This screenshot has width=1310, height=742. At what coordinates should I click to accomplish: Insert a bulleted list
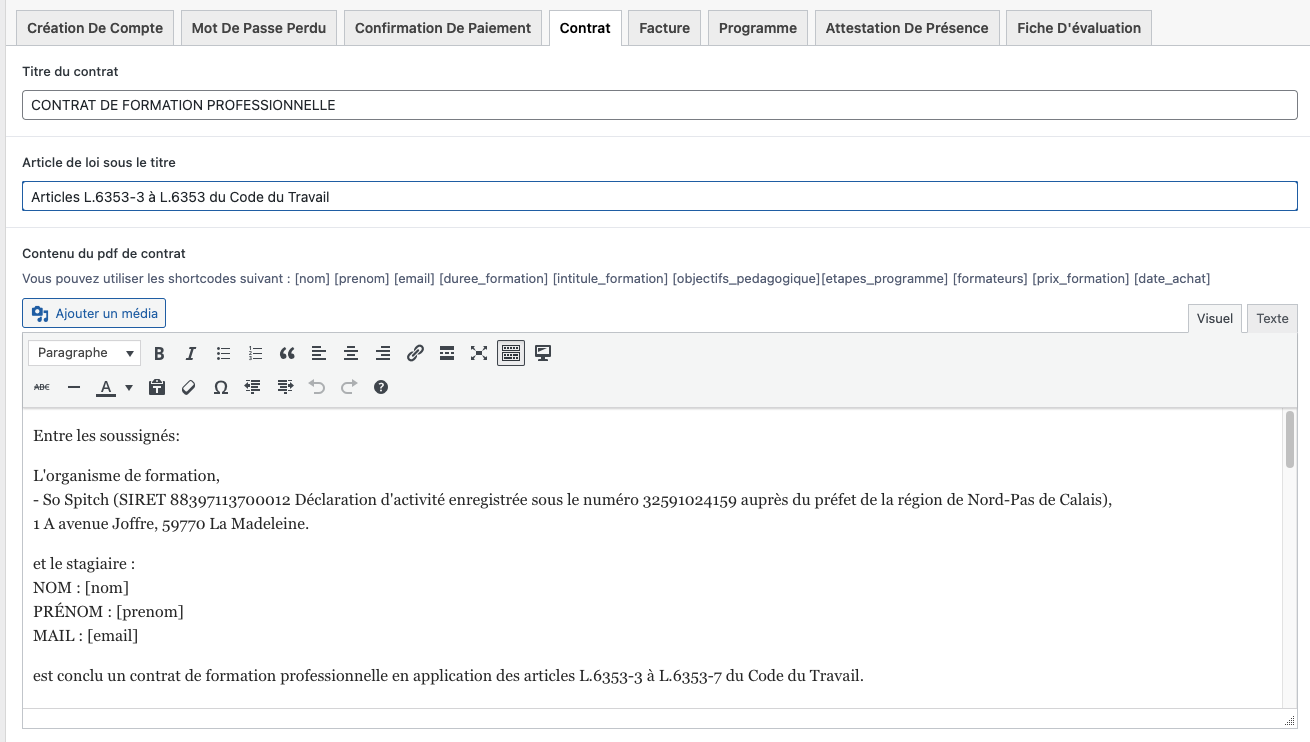pos(223,353)
